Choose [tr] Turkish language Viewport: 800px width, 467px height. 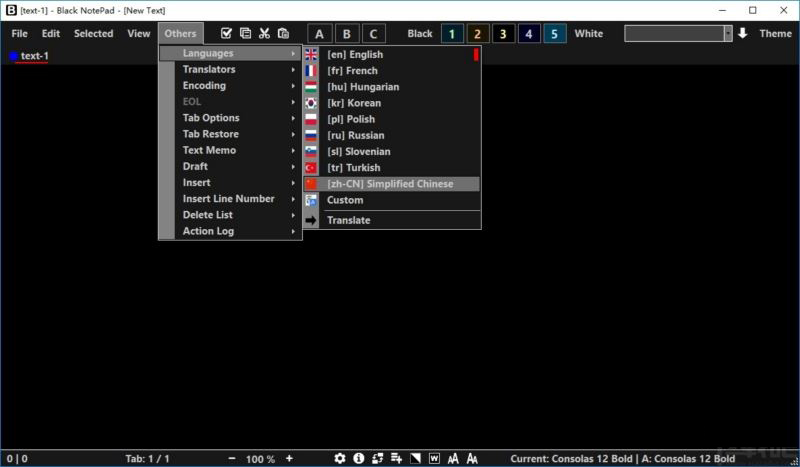pyautogui.click(x=392, y=167)
